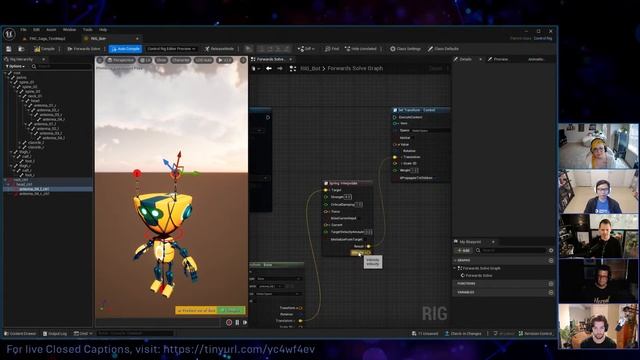Click the ExecuteContext pin on Set Transform node
640x360 pixels.
[x=395, y=117]
